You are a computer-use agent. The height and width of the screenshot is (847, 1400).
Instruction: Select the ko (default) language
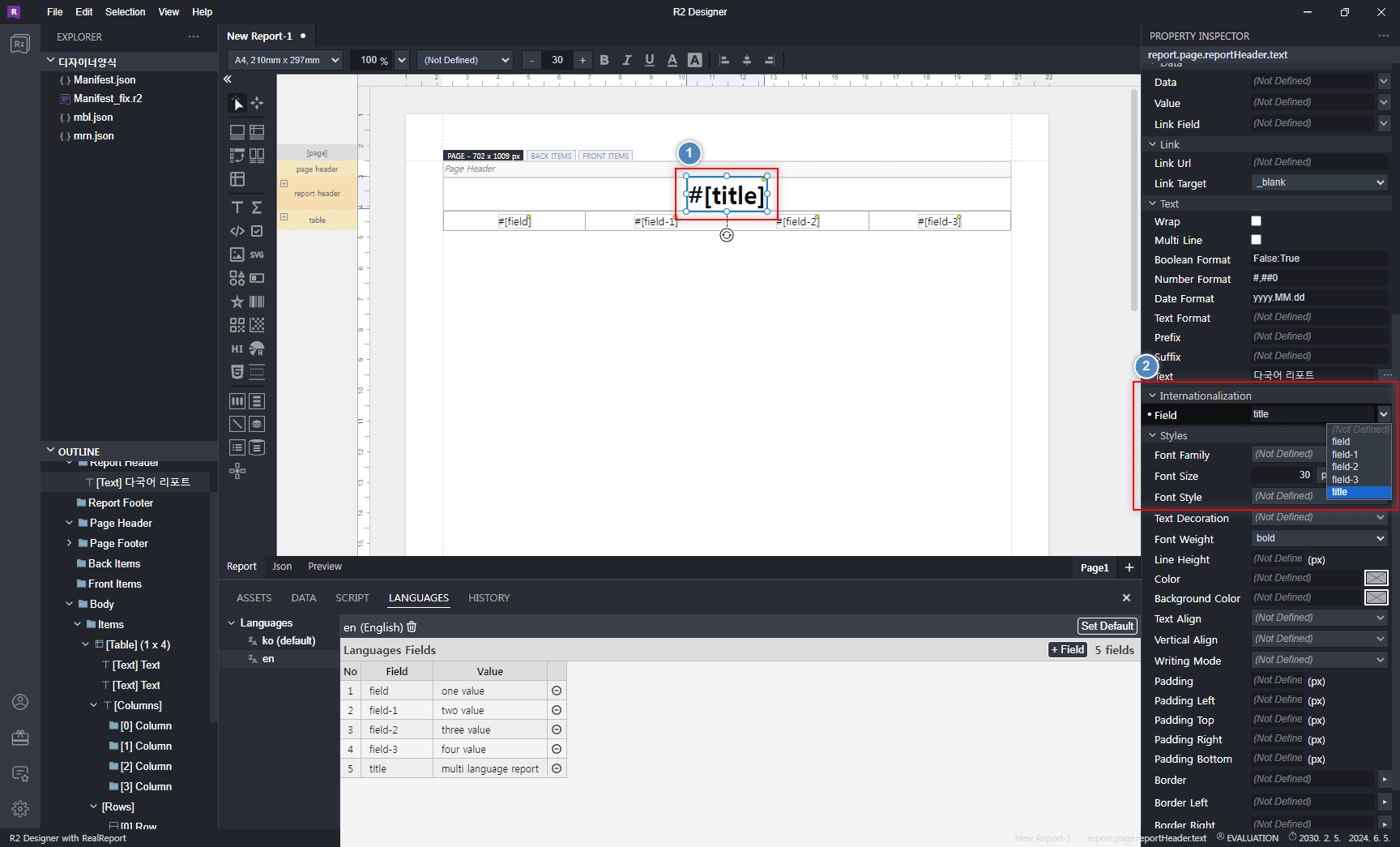[x=288, y=640]
